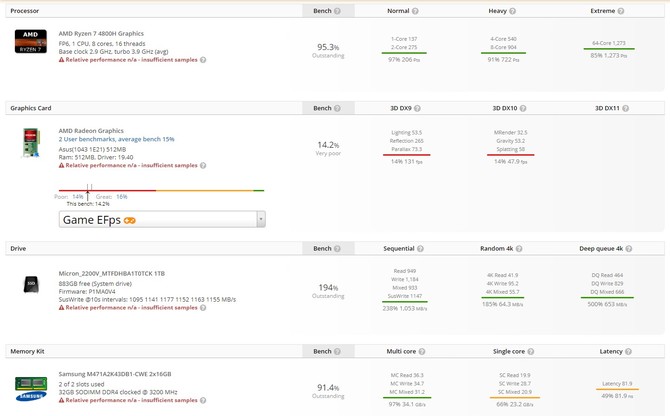The image size is (670, 416).
Task: Open help icon beside Multi core
Action: point(422,352)
